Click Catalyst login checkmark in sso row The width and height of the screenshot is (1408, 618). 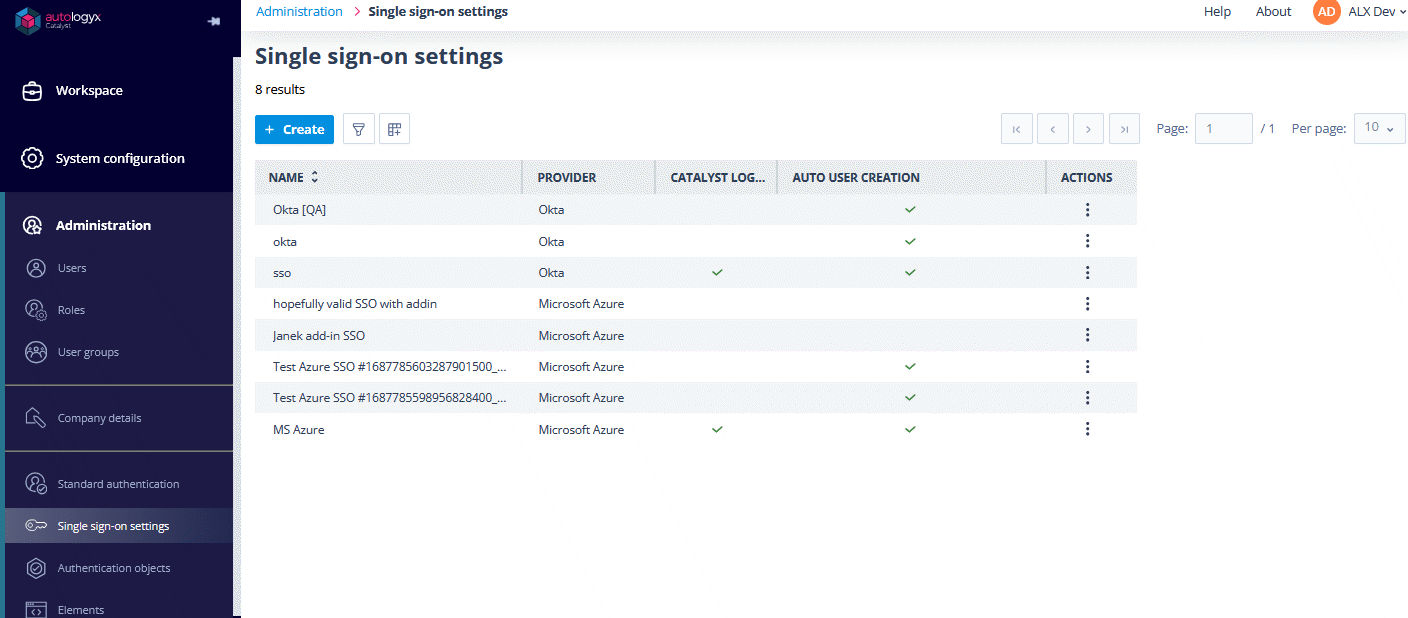pos(717,272)
